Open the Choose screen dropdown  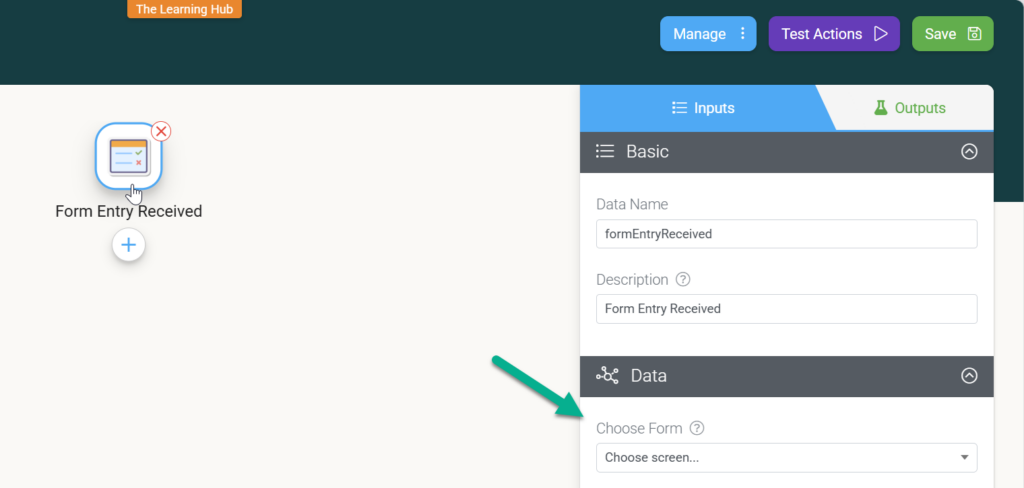click(786, 457)
